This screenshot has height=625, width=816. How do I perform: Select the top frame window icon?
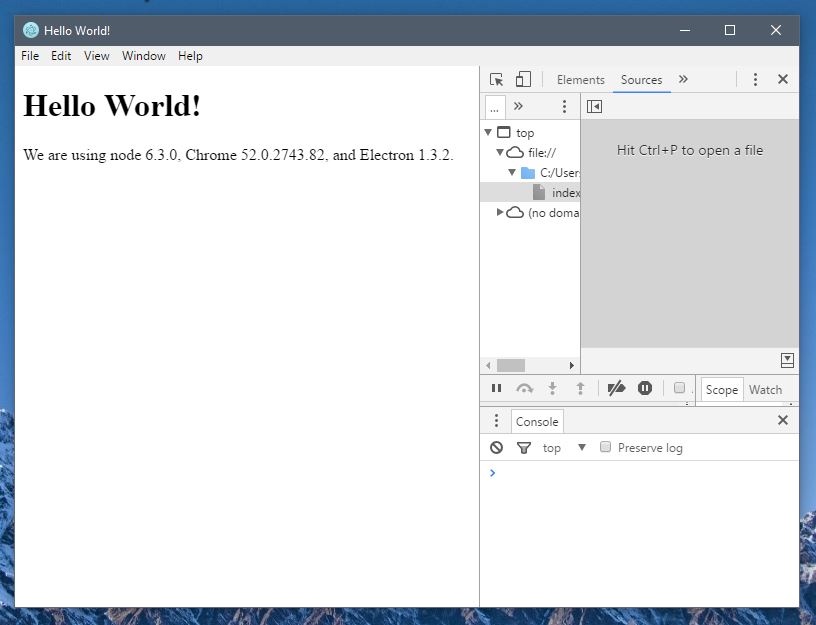coord(504,132)
